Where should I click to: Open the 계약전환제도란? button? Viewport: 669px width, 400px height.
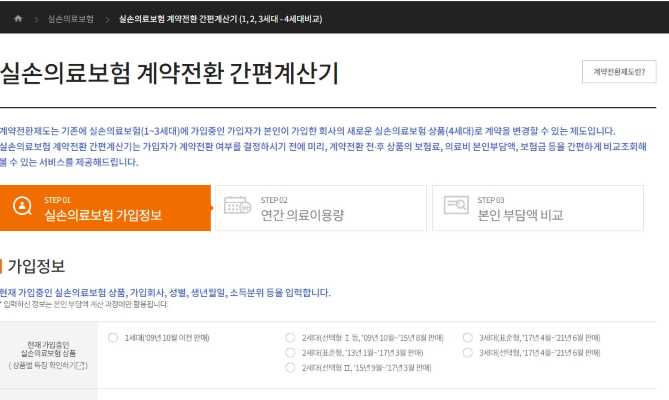tap(619, 72)
